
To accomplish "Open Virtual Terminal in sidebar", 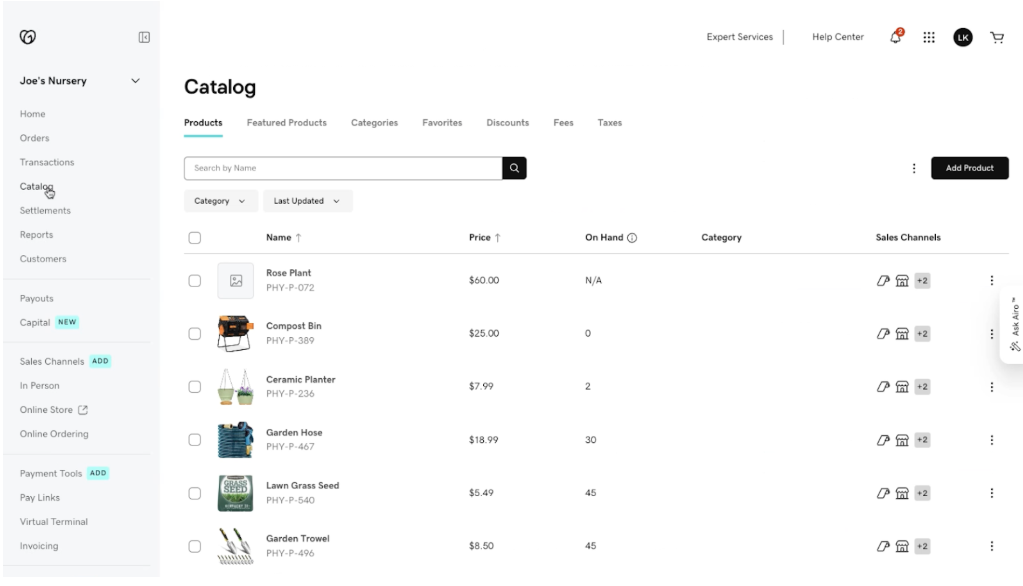I will 53,522.
